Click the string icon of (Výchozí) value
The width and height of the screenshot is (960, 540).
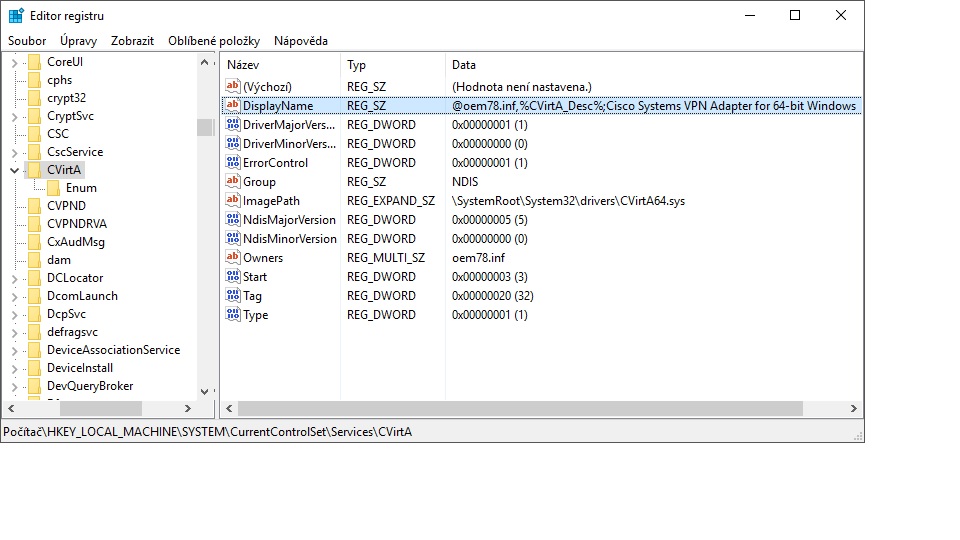click(x=233, y=86)
